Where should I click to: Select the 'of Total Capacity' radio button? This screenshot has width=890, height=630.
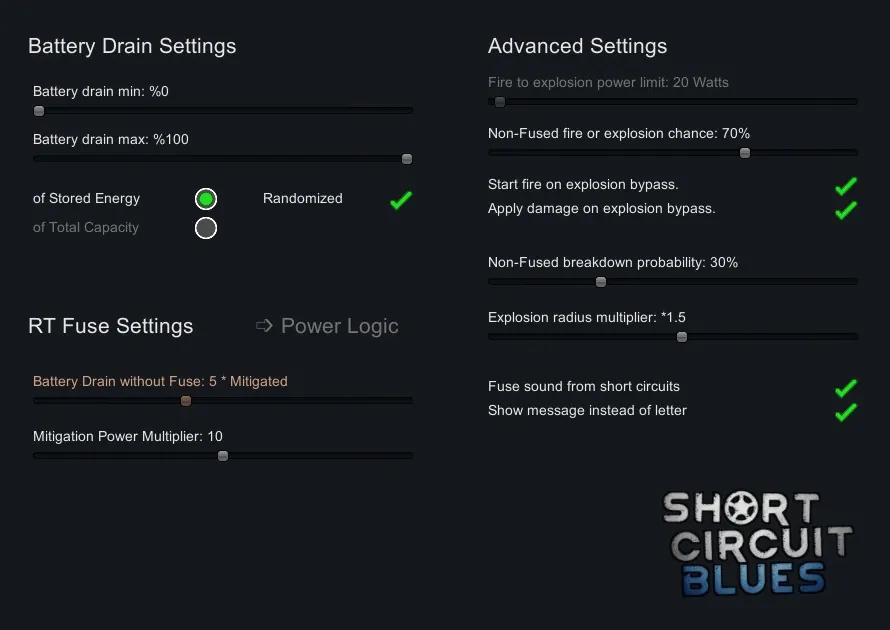click(206, 228)
